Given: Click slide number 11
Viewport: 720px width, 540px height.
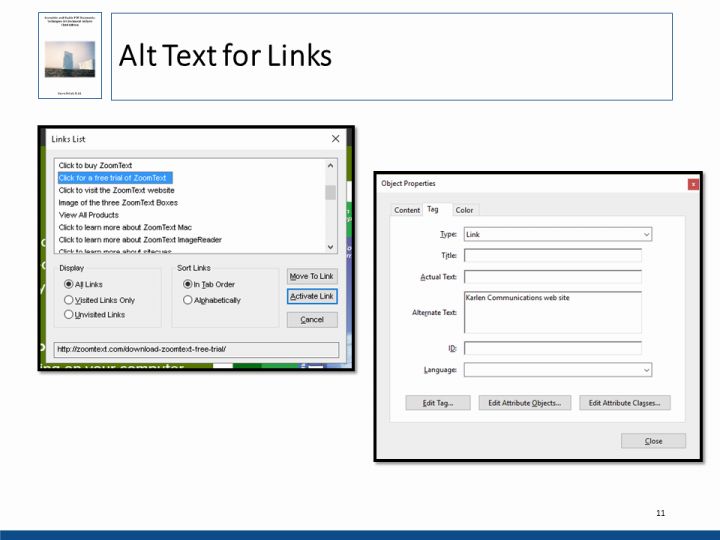Looking at the screenshot, I should coord(660,513).
